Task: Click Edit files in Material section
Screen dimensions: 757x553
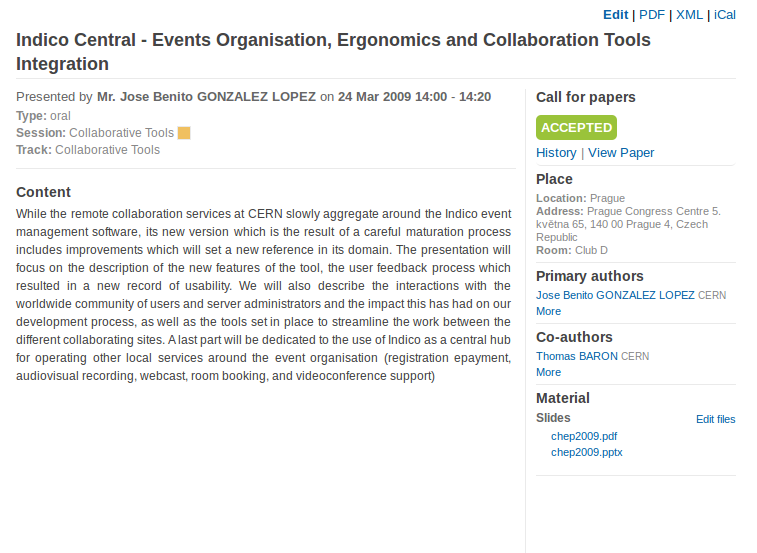Action: (x=715, y=419)
